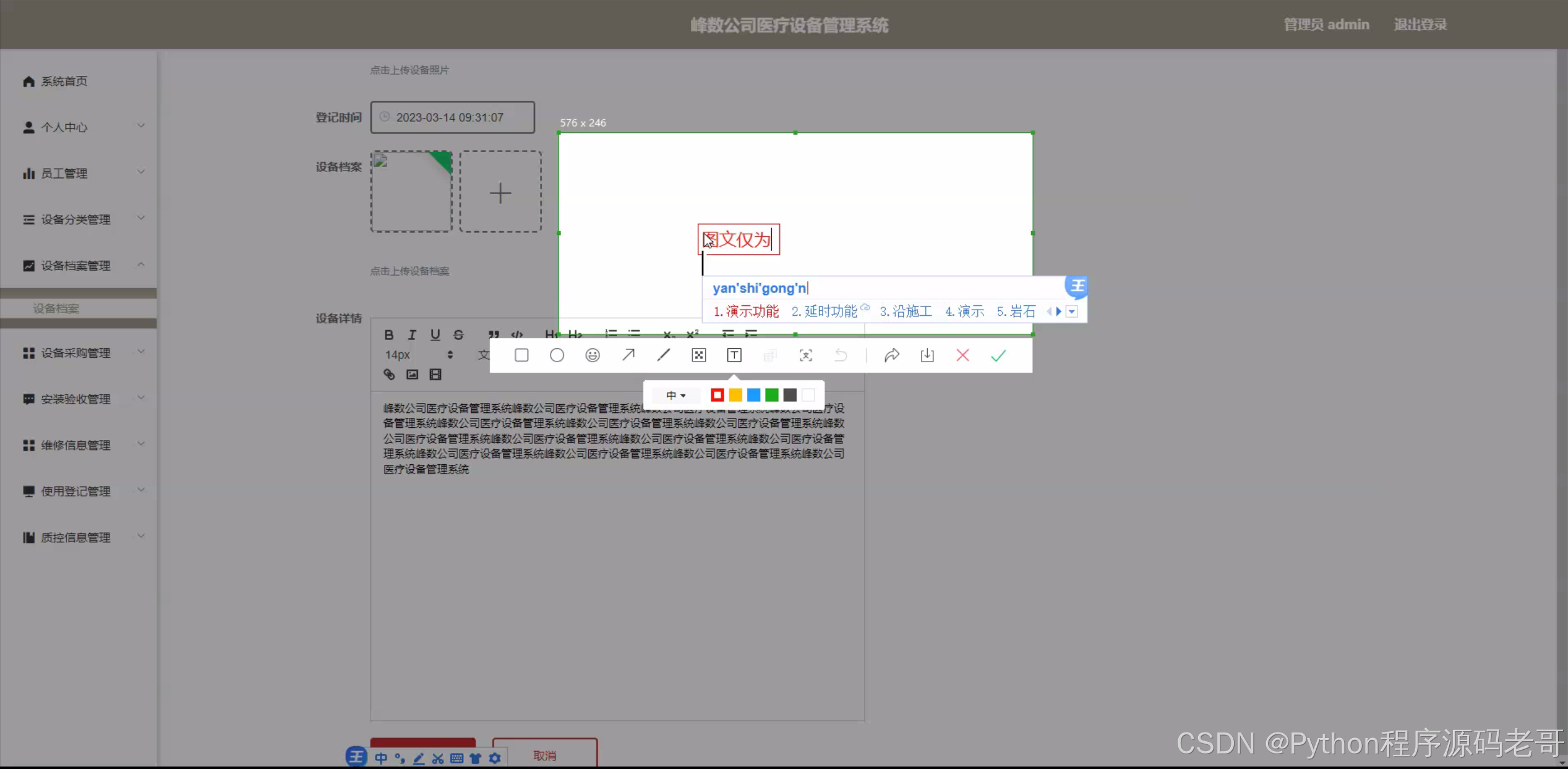This screenshot has width=1568, height=769.
Task: Select the blue text color swatch
Action: point(753,396)
